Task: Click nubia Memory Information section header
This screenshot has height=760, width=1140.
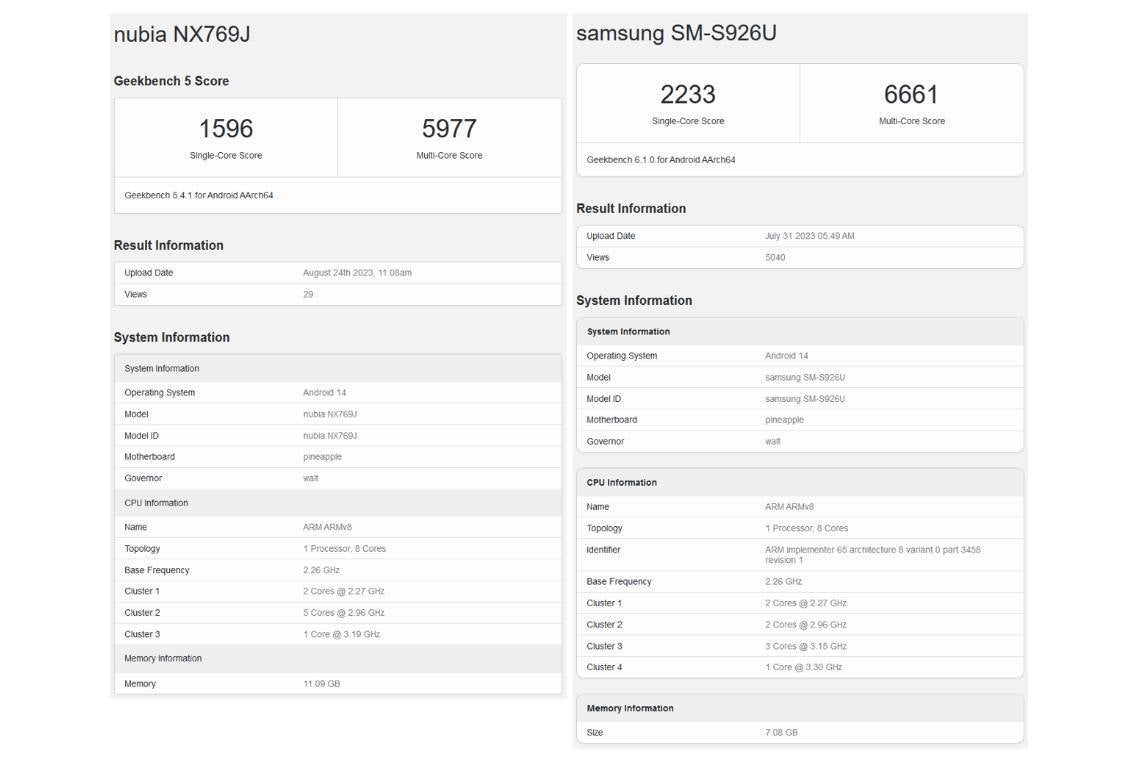Action: coord(338,658)
